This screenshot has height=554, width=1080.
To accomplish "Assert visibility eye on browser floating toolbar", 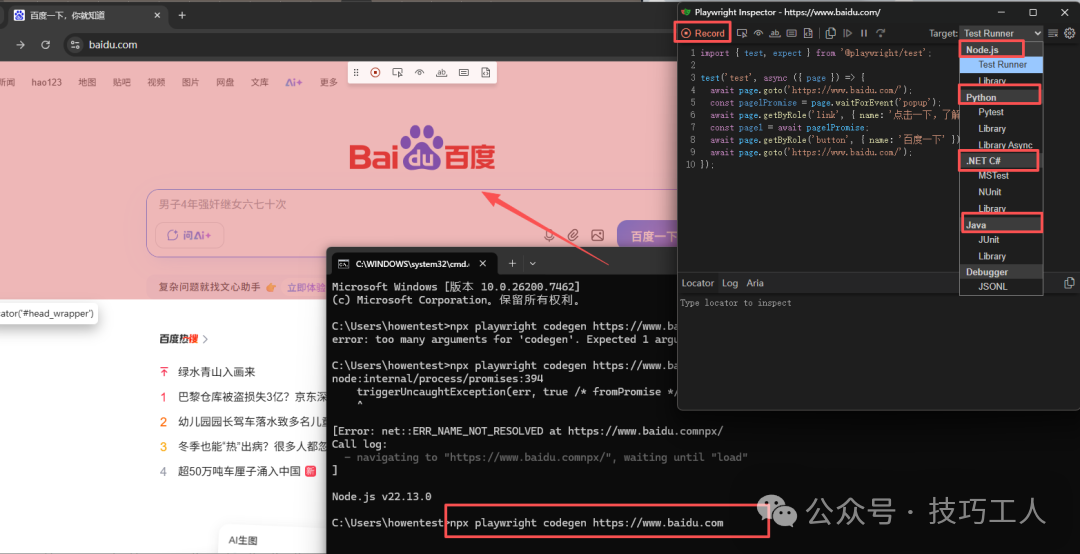I will click(419, 72).
